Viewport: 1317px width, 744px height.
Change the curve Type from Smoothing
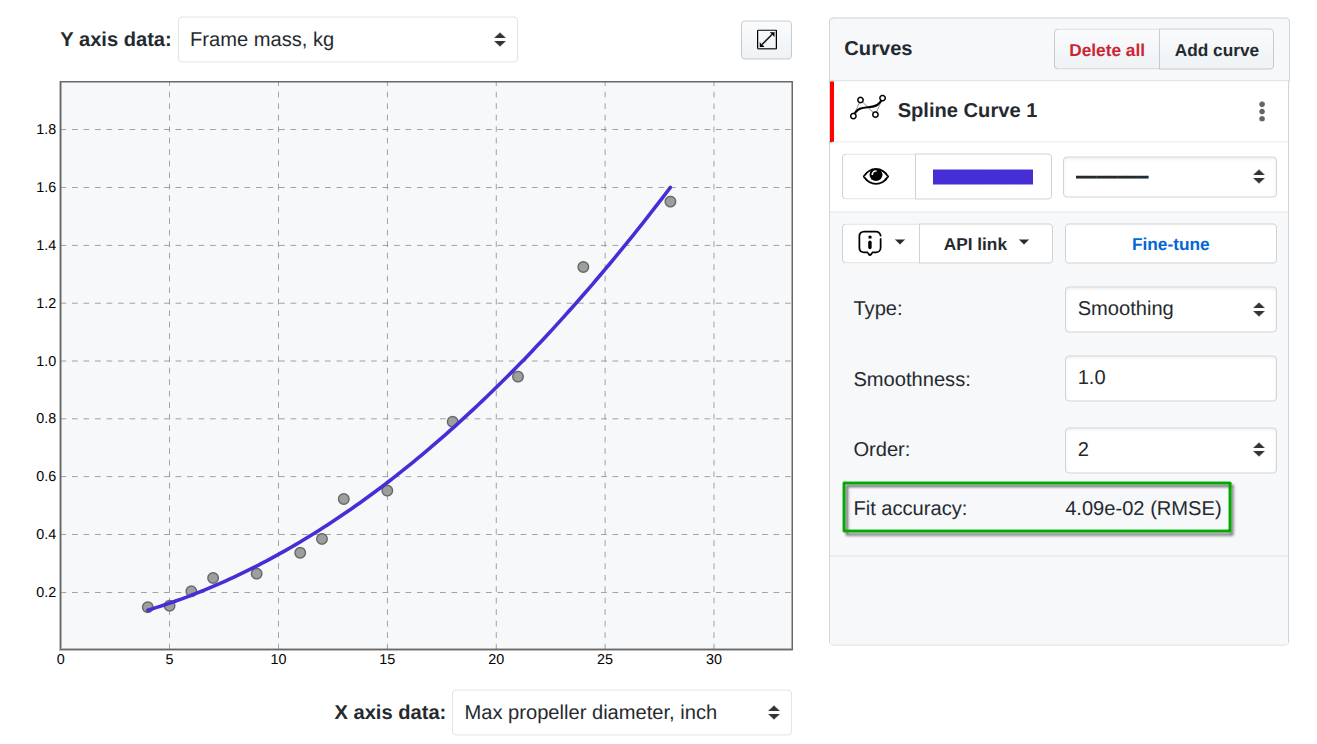pyautogui.click(x=1170, y=309)
